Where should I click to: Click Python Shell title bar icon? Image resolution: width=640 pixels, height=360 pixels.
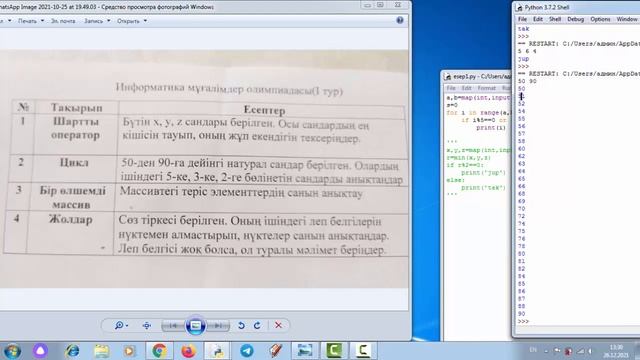point(519,7)
